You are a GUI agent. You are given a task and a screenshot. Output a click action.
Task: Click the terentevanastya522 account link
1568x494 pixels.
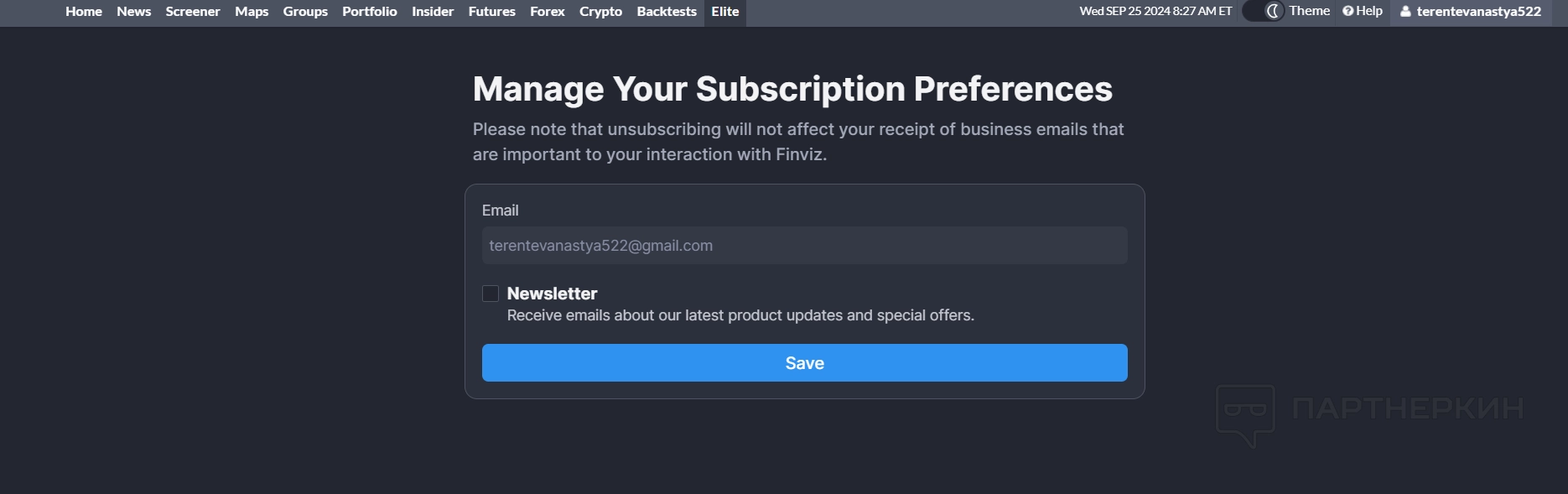click(1478, 12)
